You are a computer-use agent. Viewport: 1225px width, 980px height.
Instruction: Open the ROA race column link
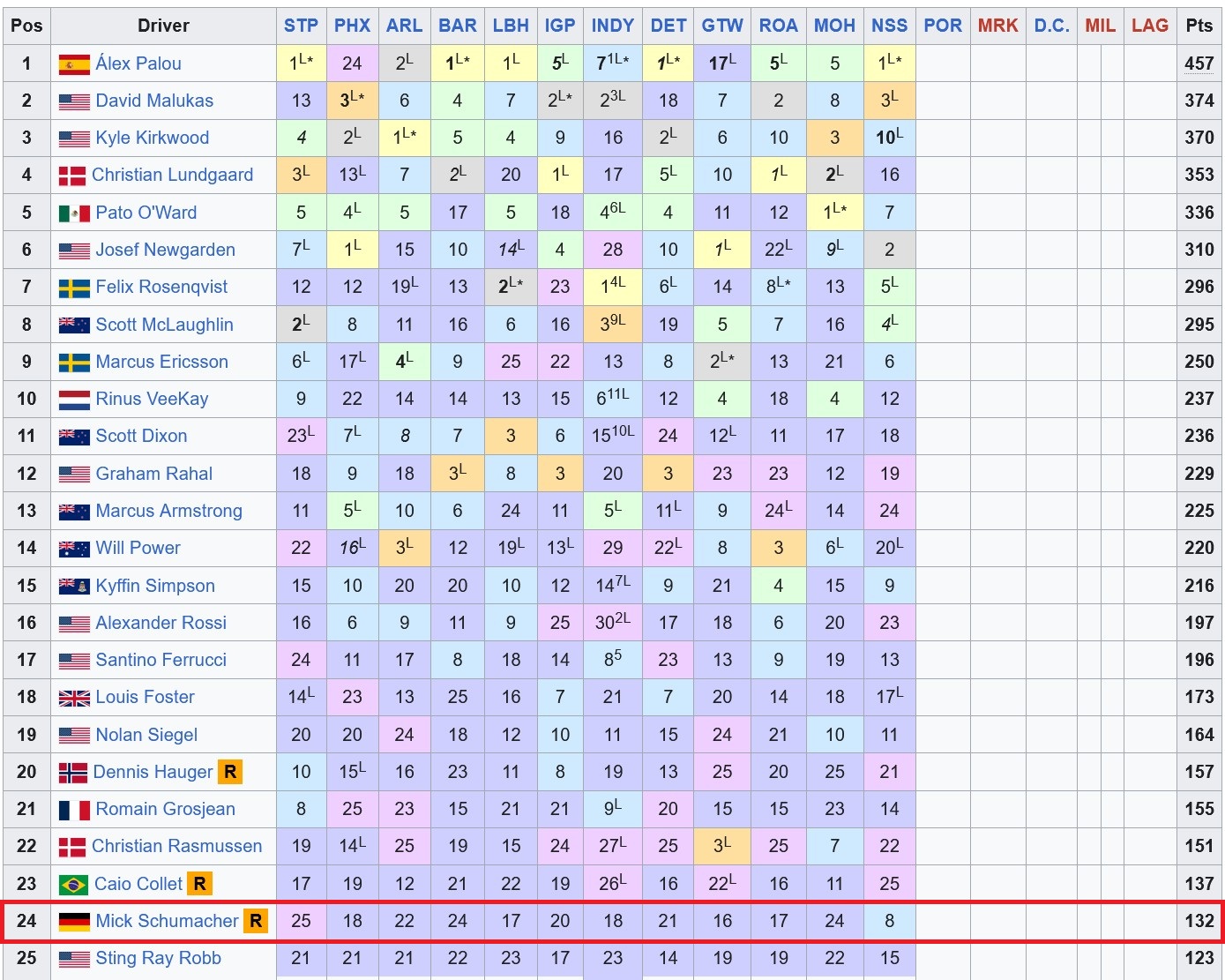(x=779, y=26)
